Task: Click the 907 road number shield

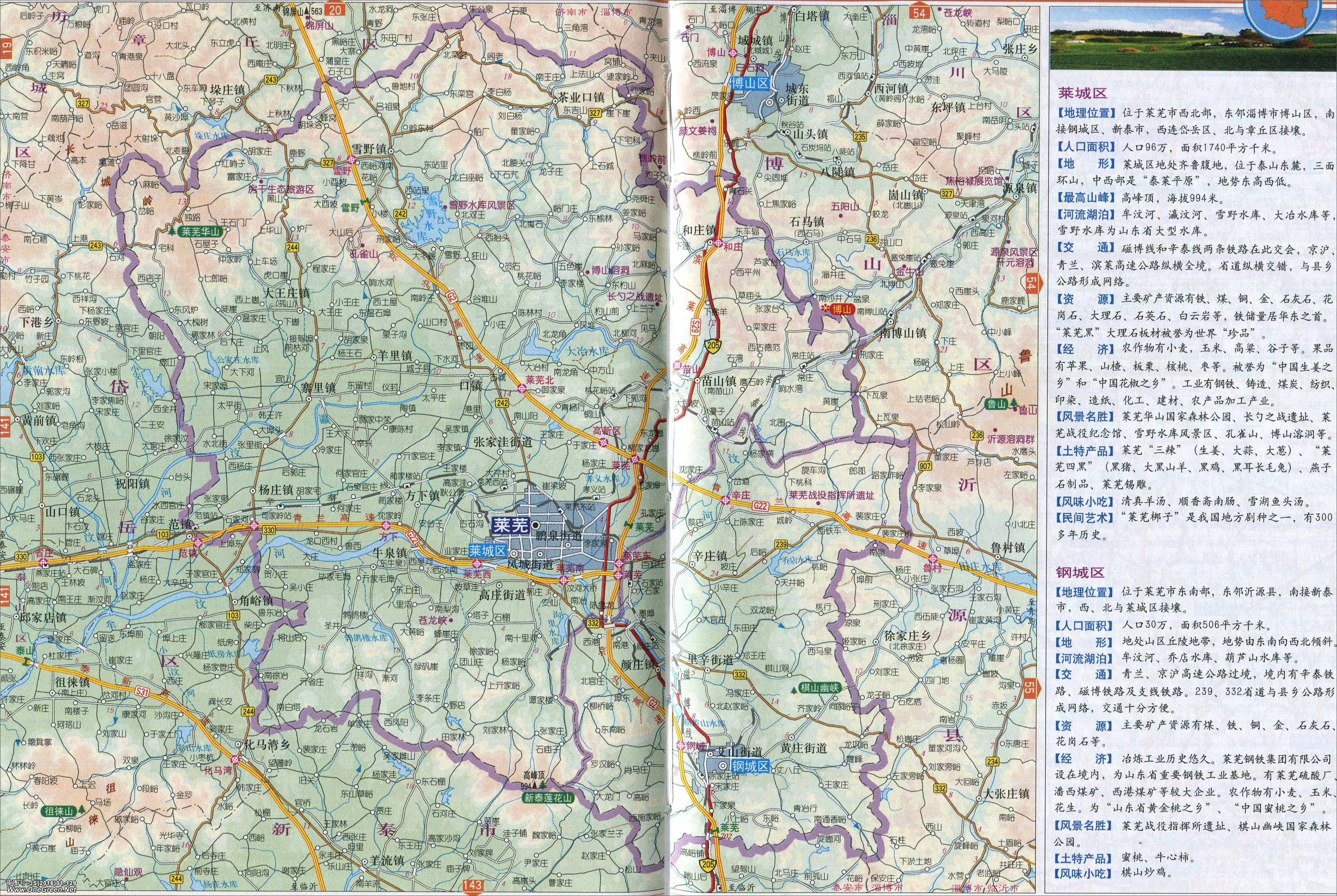Action: [926, 466]
